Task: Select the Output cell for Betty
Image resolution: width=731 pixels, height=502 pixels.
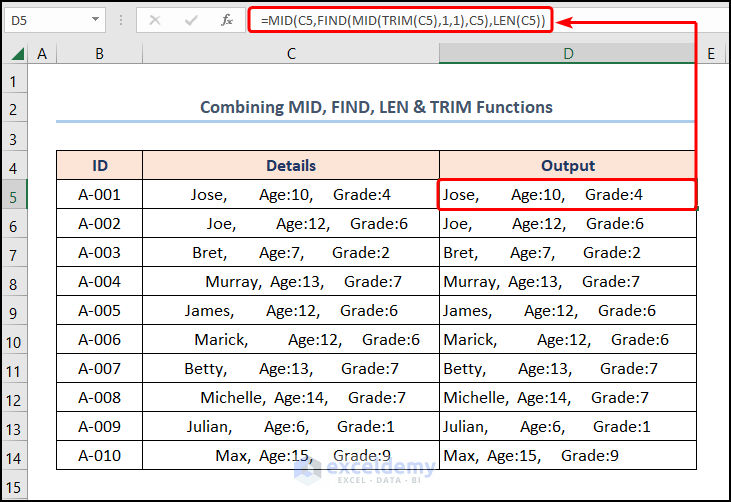Action: (x=567, y=368)
